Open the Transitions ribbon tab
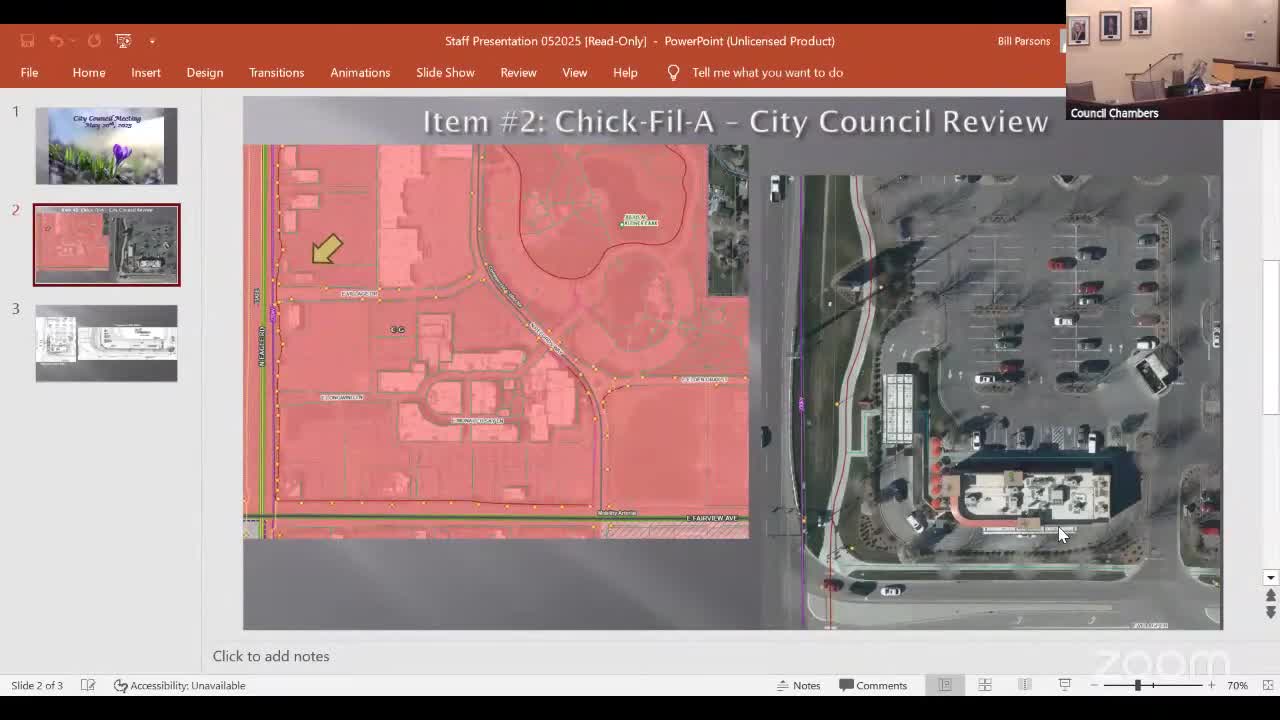This screenshot has width=1280, height=720. click(277, 72)
